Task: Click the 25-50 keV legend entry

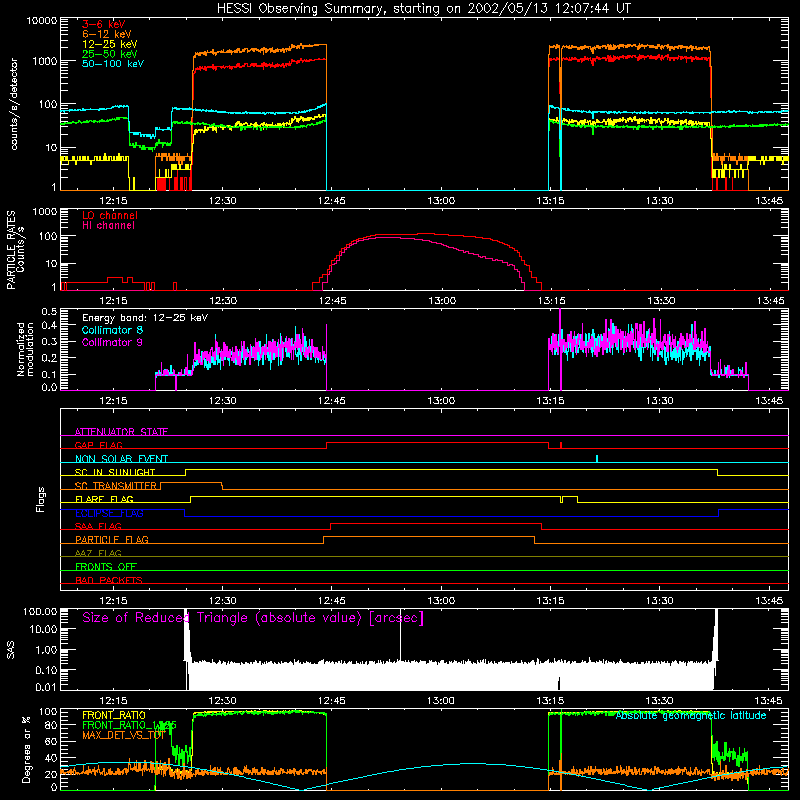Action: pyautogui.click(x=109, y=54)
